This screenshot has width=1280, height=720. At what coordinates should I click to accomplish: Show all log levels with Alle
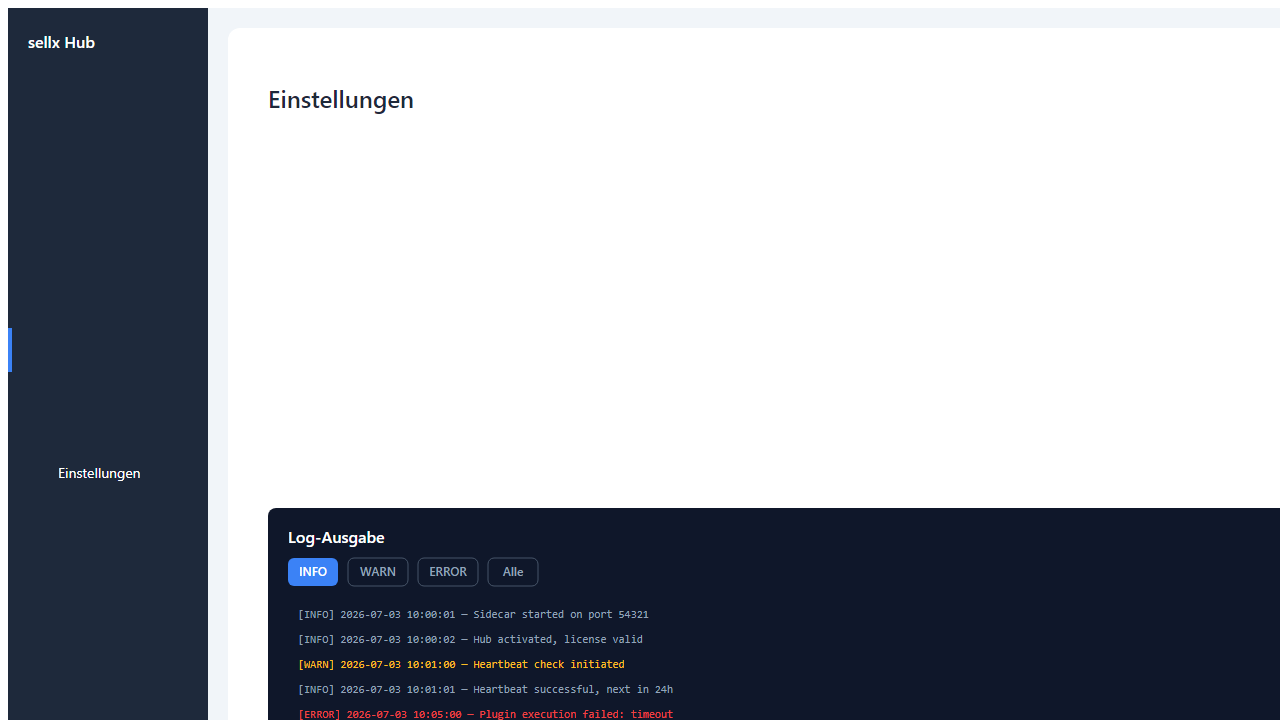(513, 572)
